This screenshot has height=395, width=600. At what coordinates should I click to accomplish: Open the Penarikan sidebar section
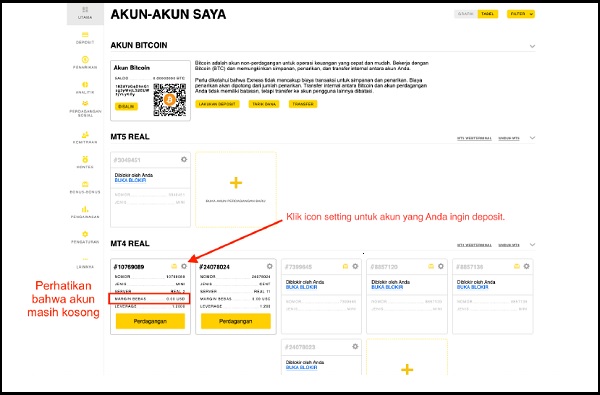point(85,63)
